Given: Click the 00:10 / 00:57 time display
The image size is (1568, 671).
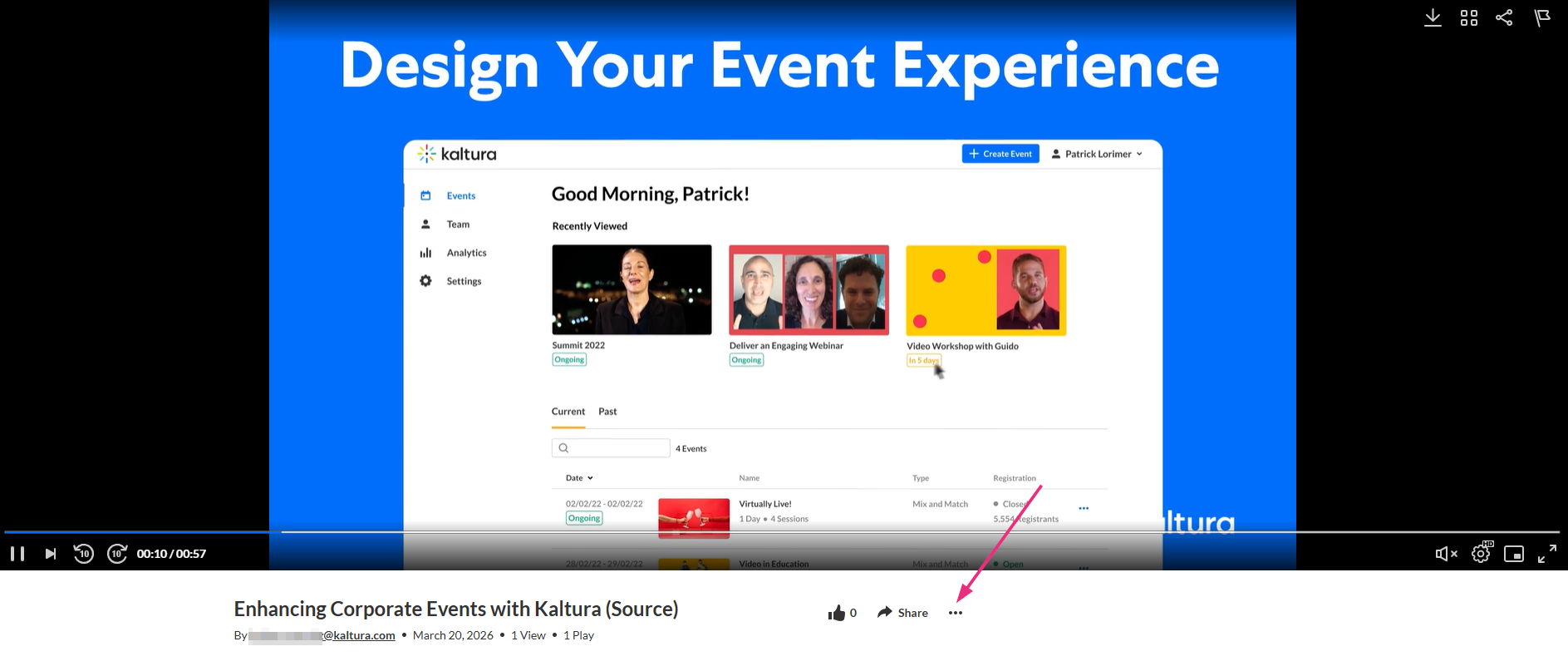Looking at the screenshot, I should click(x=171, y=554).
